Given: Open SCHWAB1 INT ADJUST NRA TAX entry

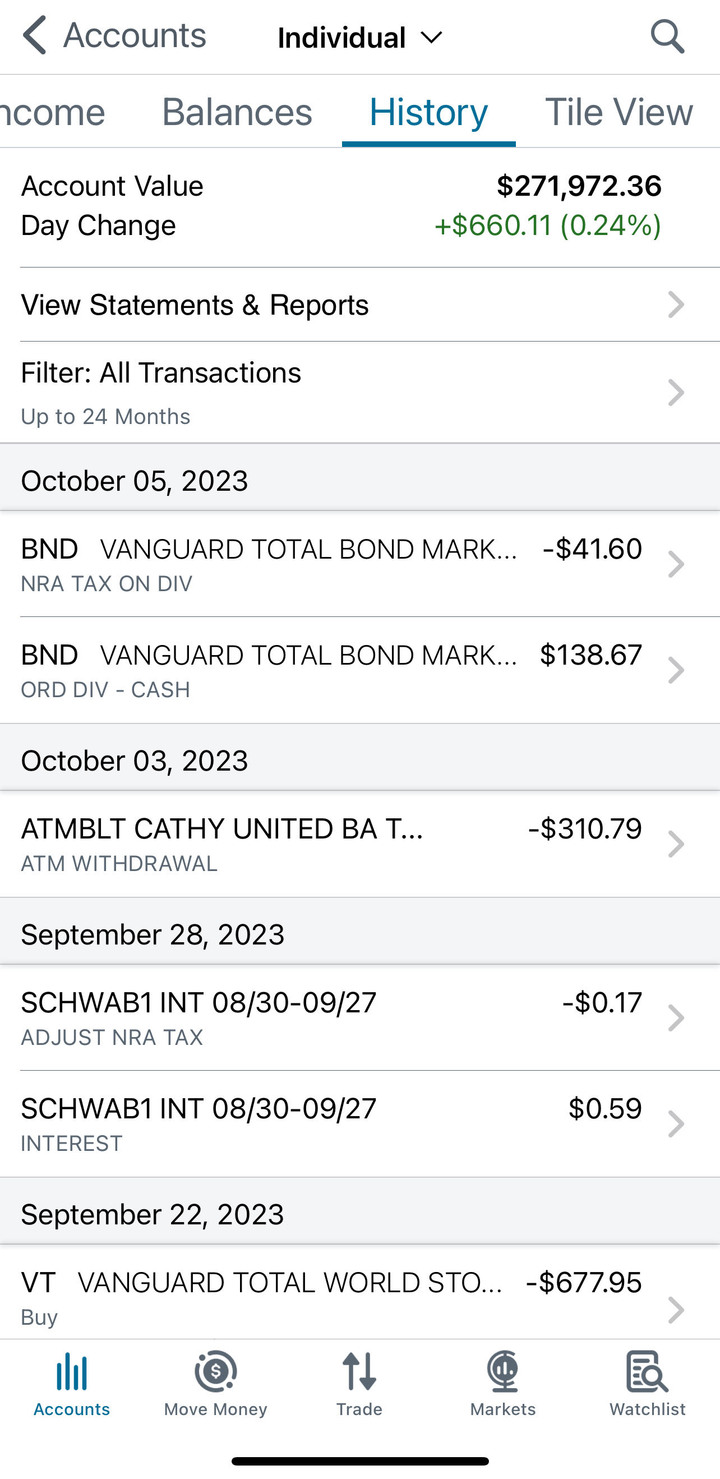Looking at the screenshot, I should tap(360, 1018).
